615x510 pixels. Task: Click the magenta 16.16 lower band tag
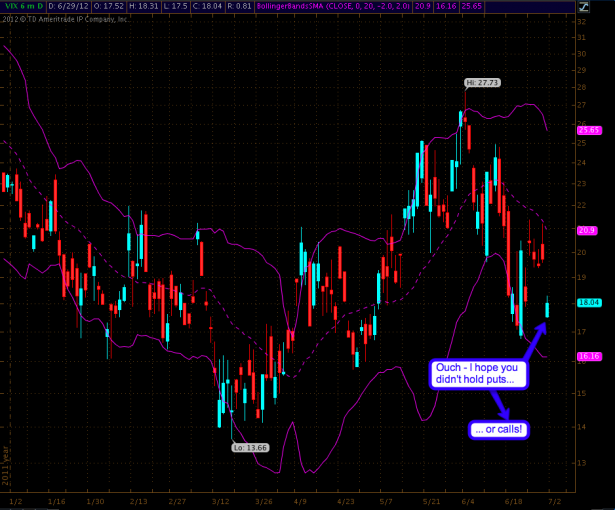588,356
